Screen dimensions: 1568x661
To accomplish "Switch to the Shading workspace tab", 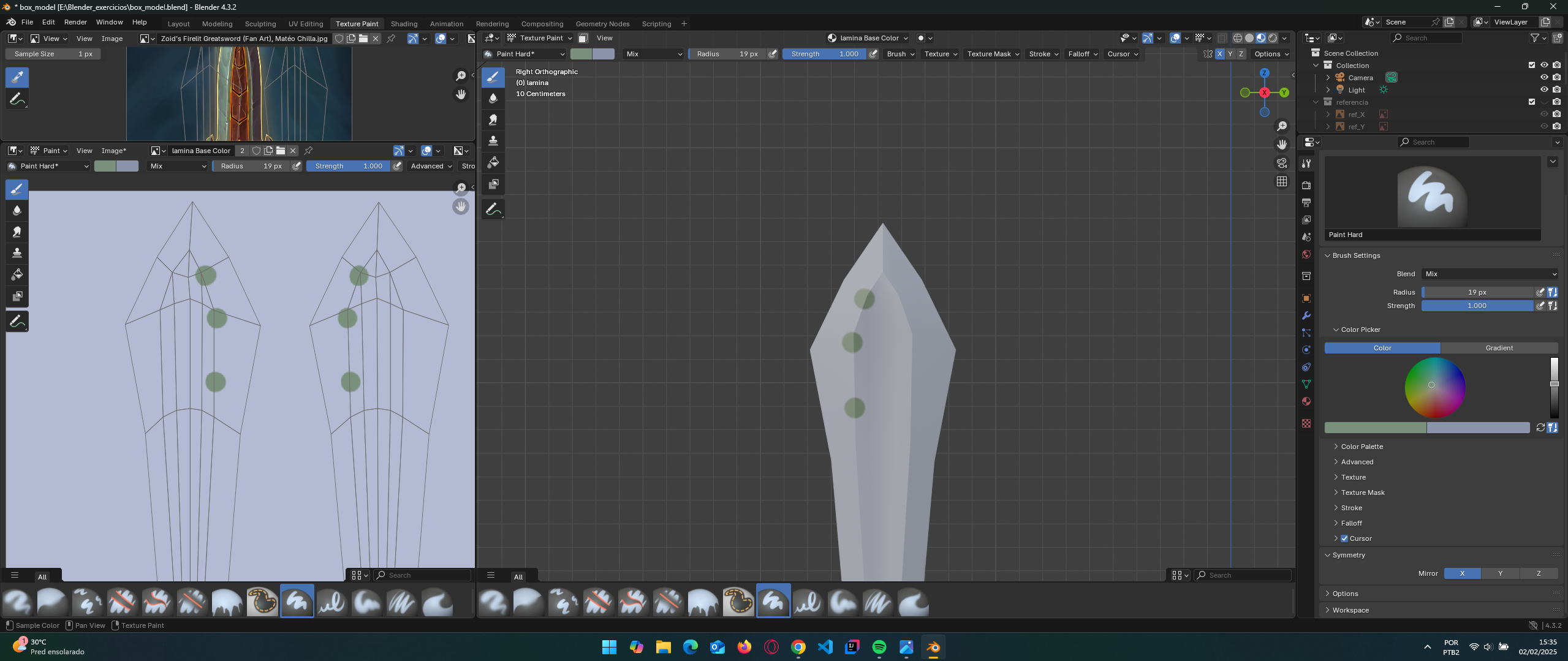I will coord(404,24).
